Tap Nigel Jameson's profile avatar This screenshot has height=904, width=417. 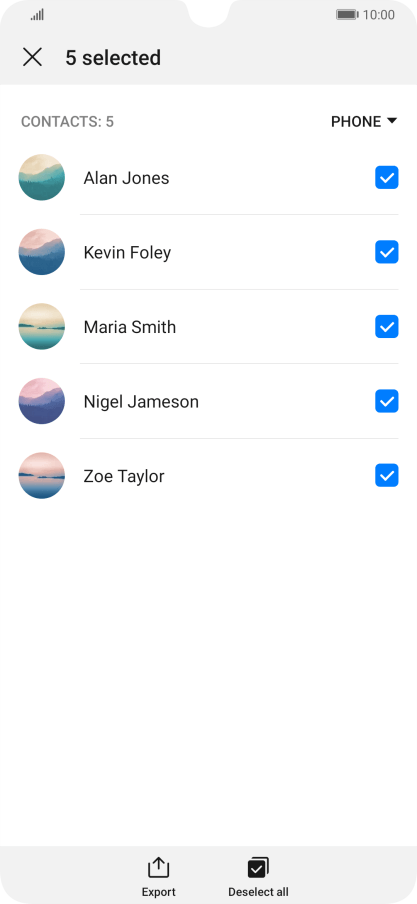point(42,401)
